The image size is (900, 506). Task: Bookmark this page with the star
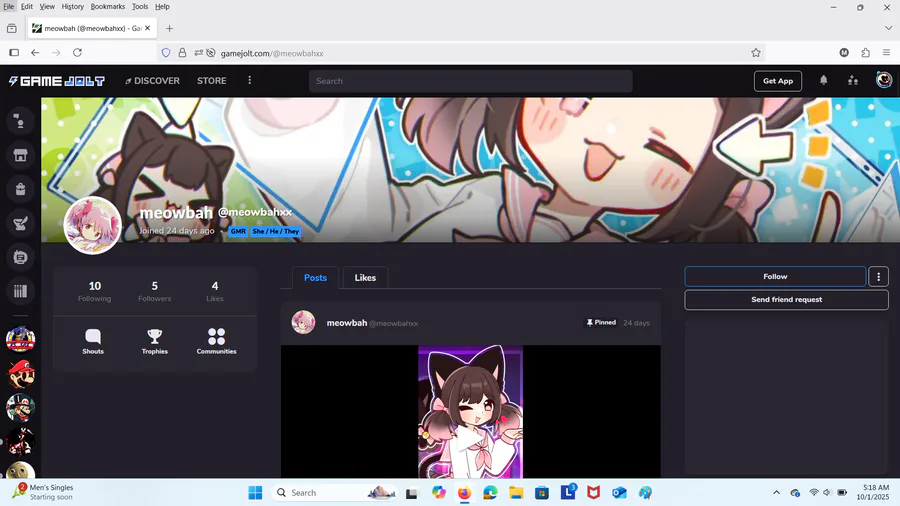[x=756, y=53]
